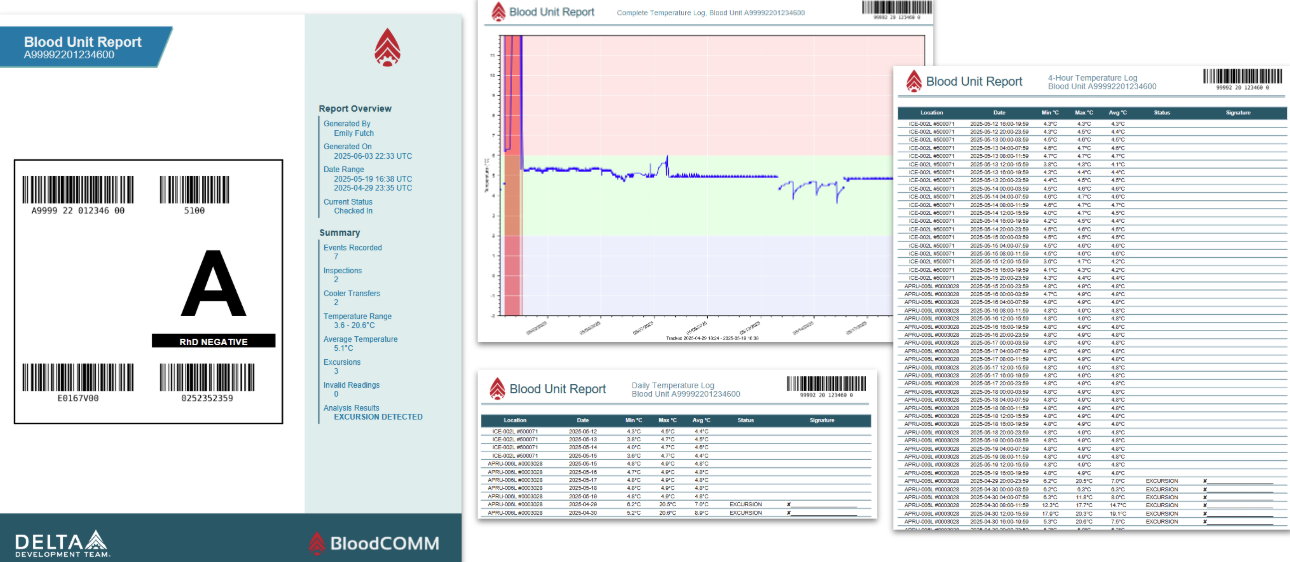Click the Status column header in Daily log
The width and height of the screenshot is (1290, 562).
pos(744,420)
